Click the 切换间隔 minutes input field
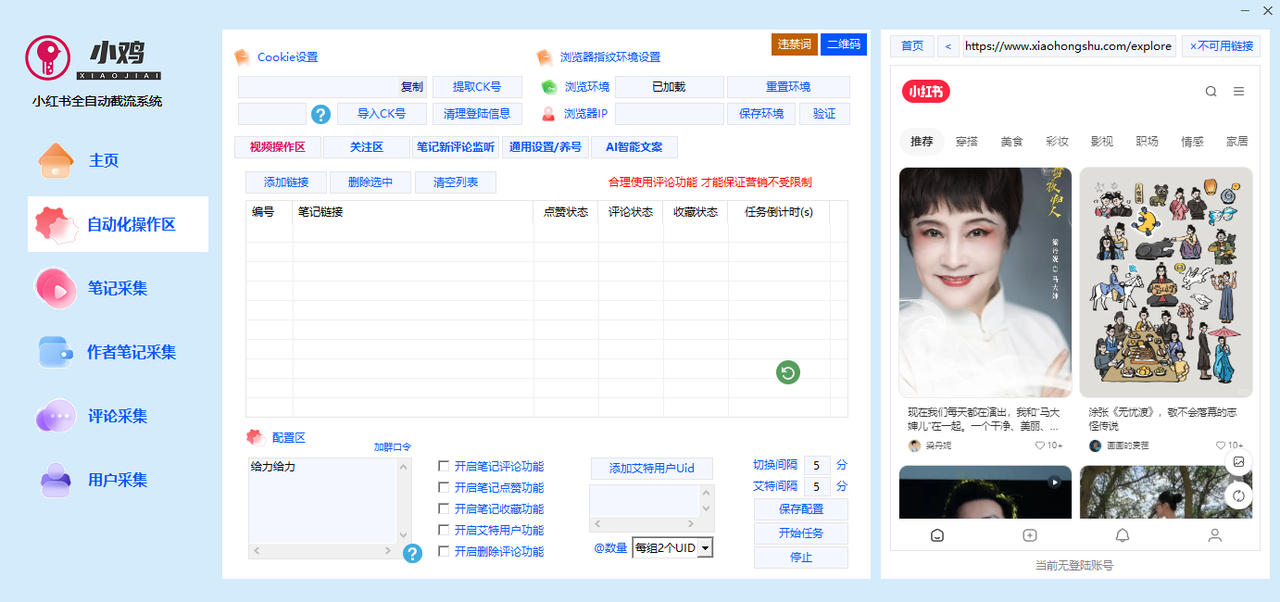 point(817,465)
